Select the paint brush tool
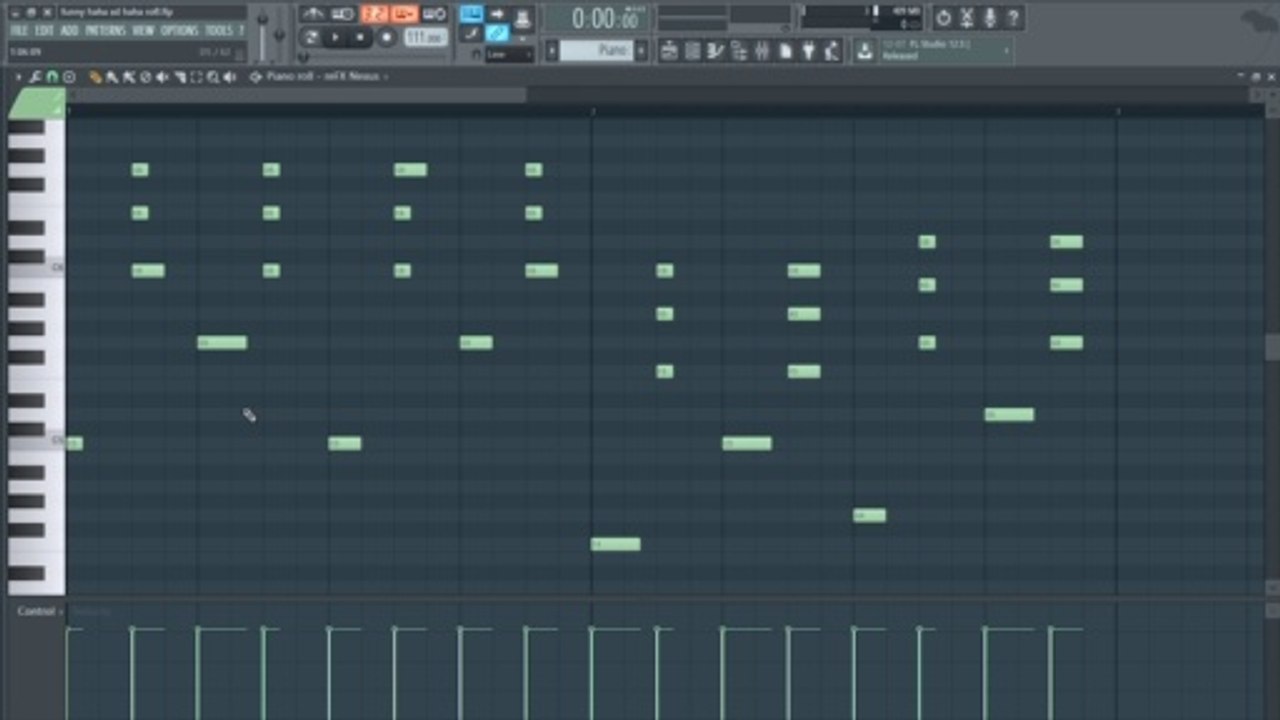Screen dimensions: 1280x720 [x=112, y=76]
